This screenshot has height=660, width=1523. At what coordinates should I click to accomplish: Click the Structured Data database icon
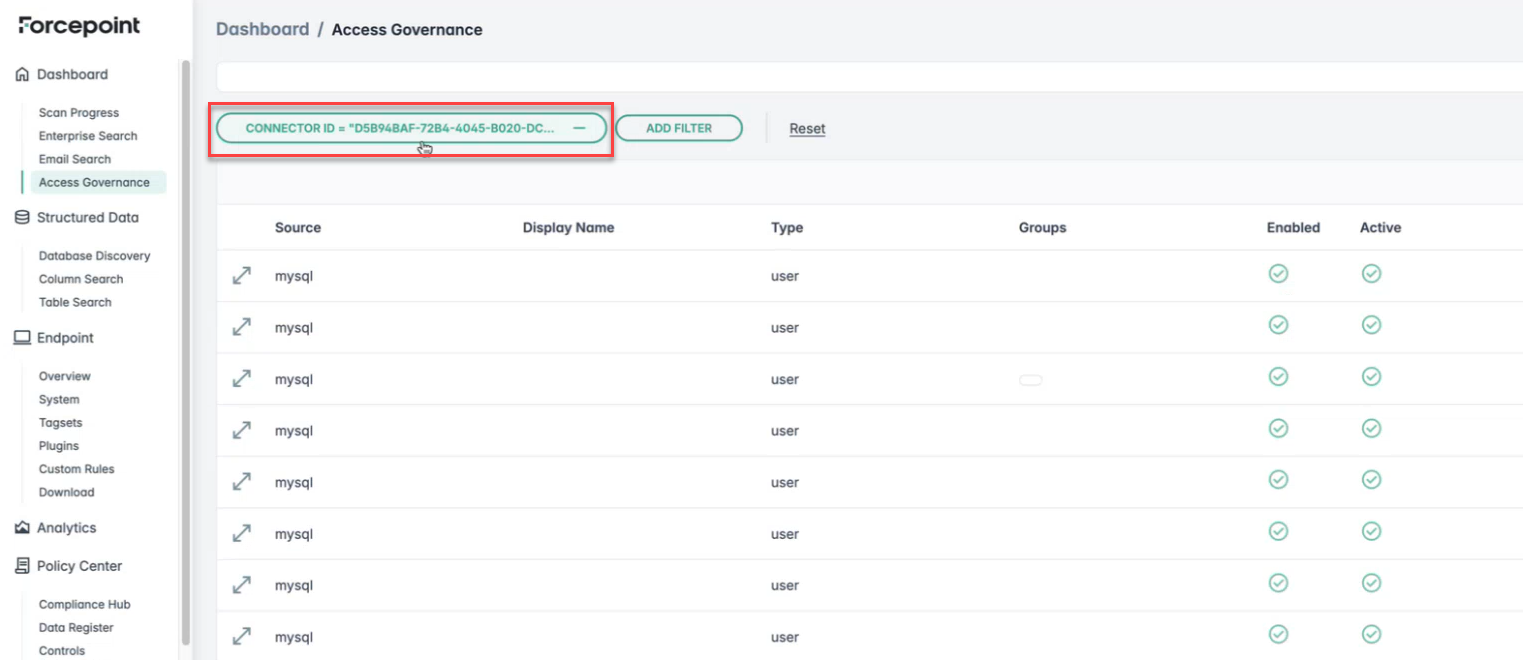pos(22,218)
